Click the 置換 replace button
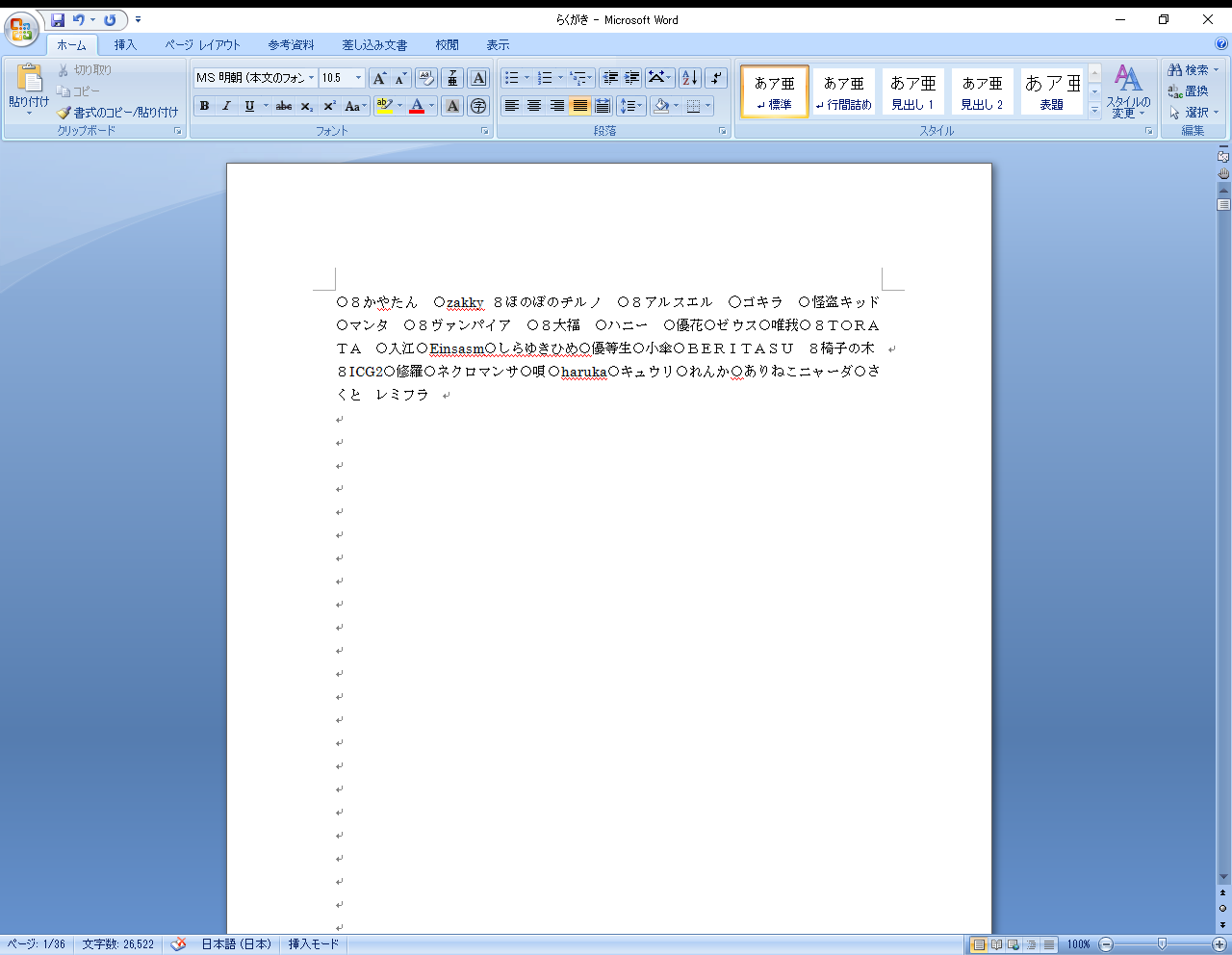This screenshot has height=955, width=1232. [1189, 91]
